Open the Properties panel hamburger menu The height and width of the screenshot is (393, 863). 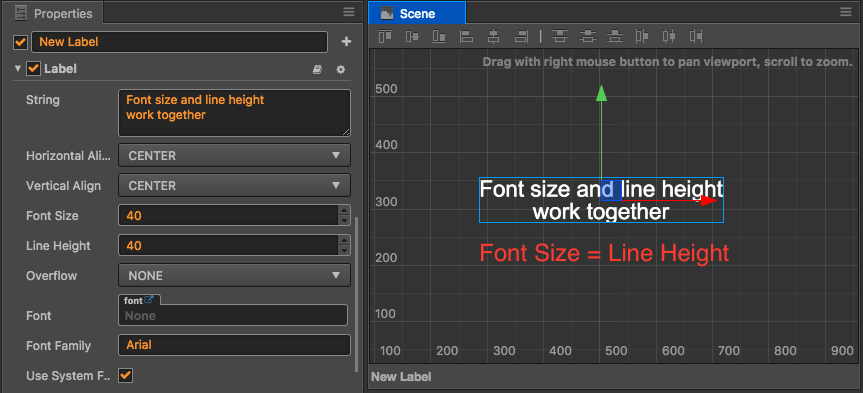[349, 12]
